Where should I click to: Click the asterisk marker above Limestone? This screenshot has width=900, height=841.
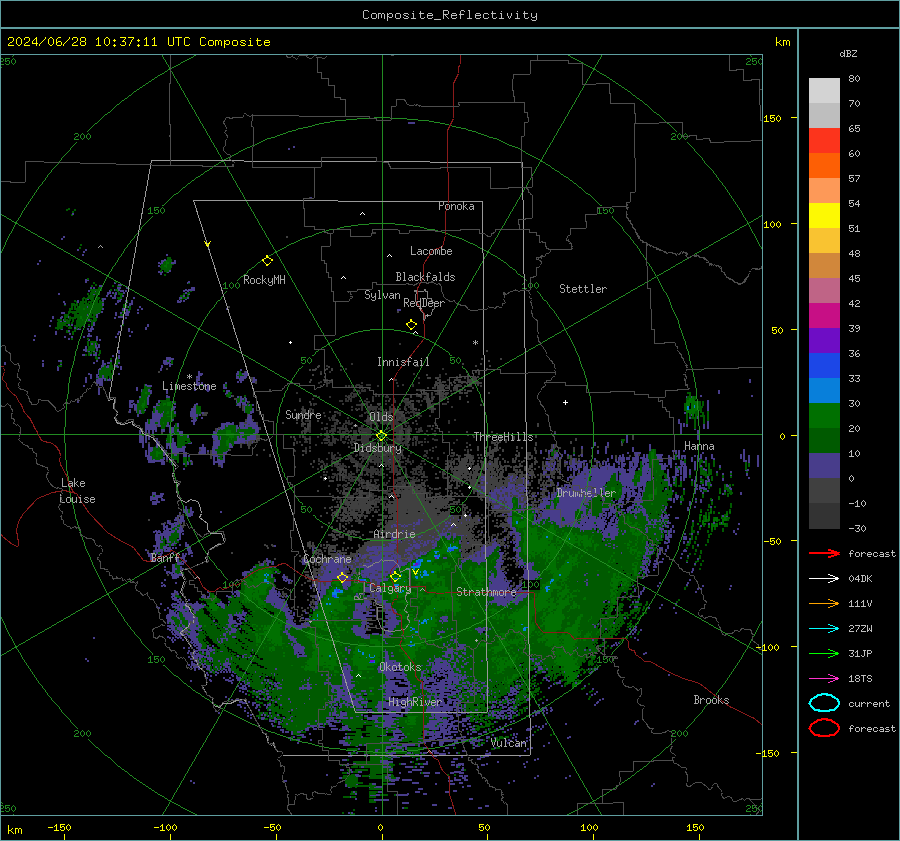pos(189,377)
